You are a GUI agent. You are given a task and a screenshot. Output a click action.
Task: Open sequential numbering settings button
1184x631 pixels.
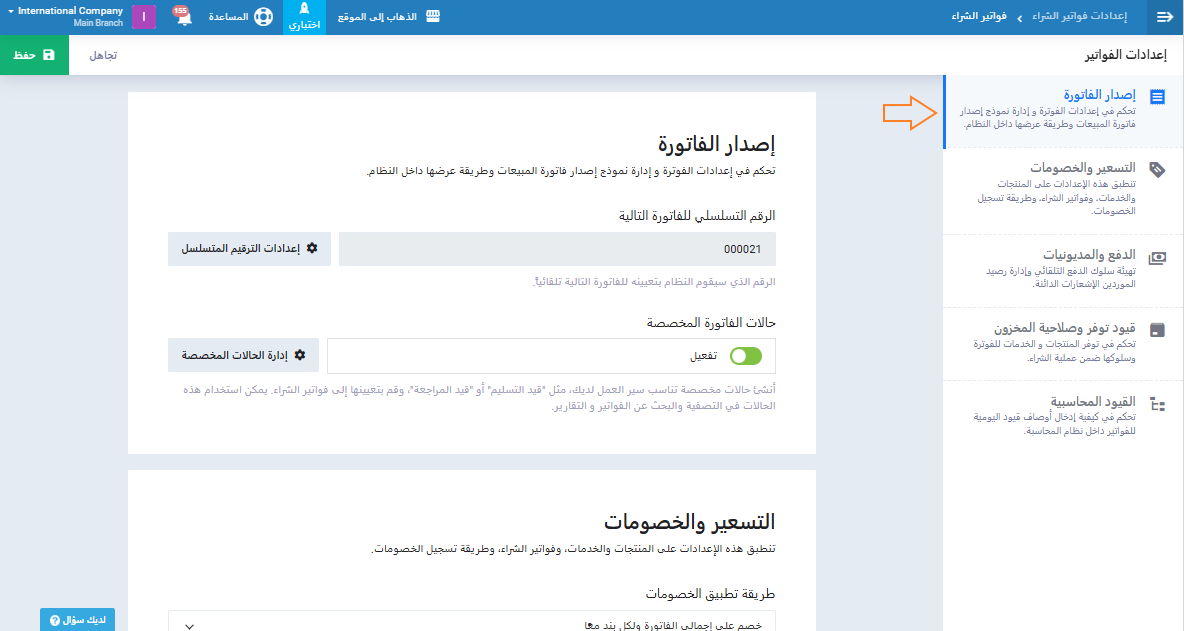pos(249,248)
